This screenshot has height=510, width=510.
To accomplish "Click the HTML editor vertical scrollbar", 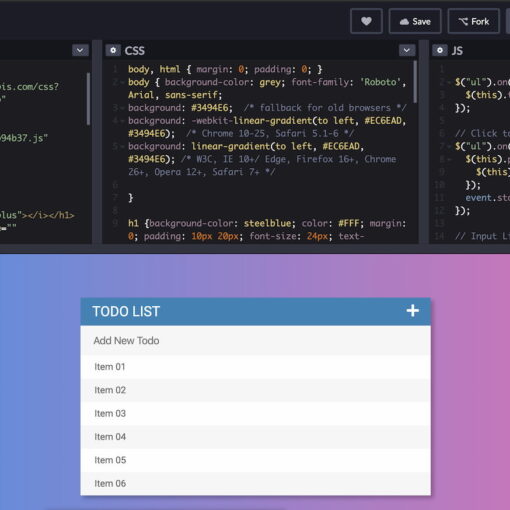I will (88, 99).
